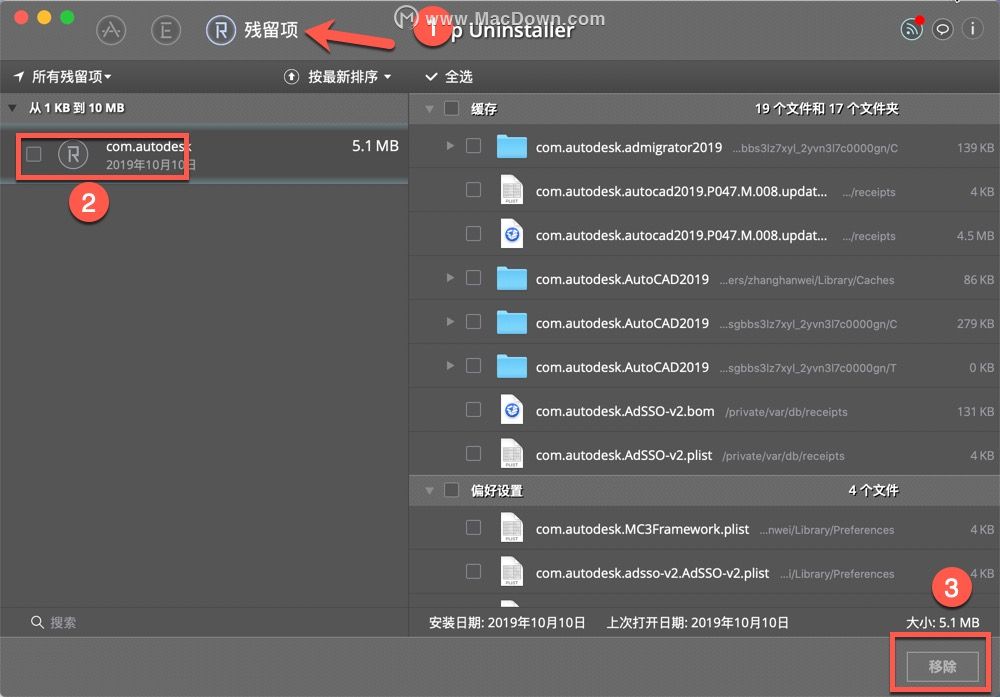Image resolution: width=1000 pixels, height=697 pixels.
Task: Click the 移除 remove button
Action: 942,666
